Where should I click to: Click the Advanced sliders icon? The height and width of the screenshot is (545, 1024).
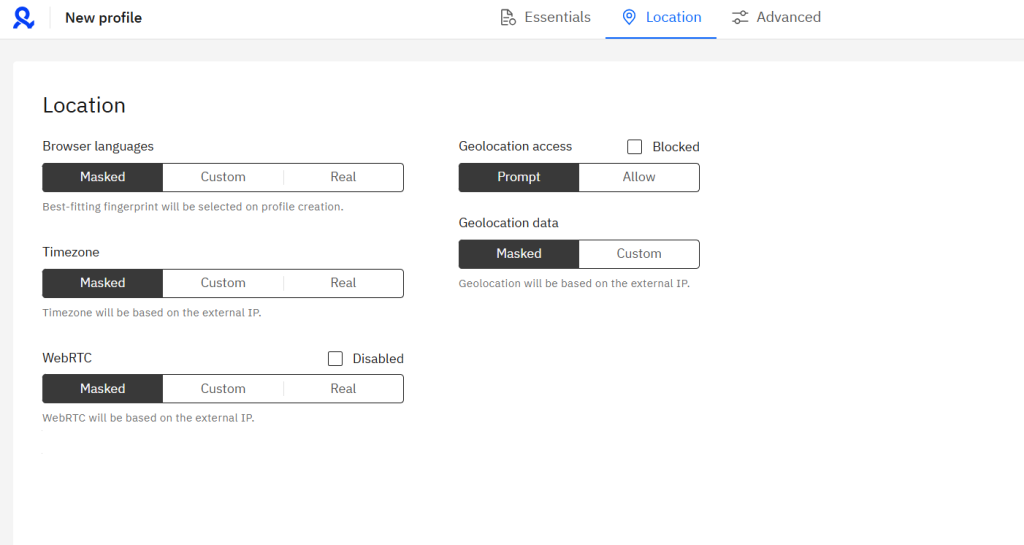pos(740,17)
